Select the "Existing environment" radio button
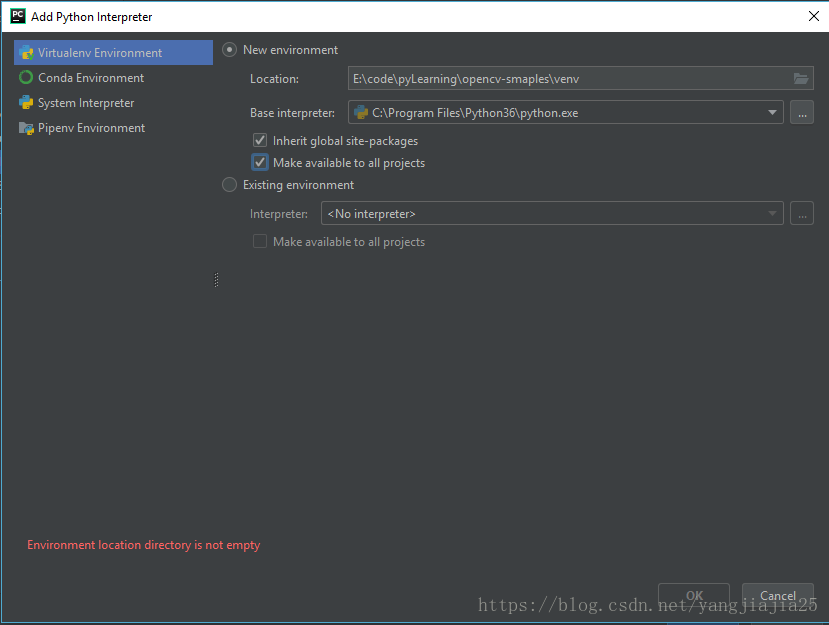 (x=229, y=184)
